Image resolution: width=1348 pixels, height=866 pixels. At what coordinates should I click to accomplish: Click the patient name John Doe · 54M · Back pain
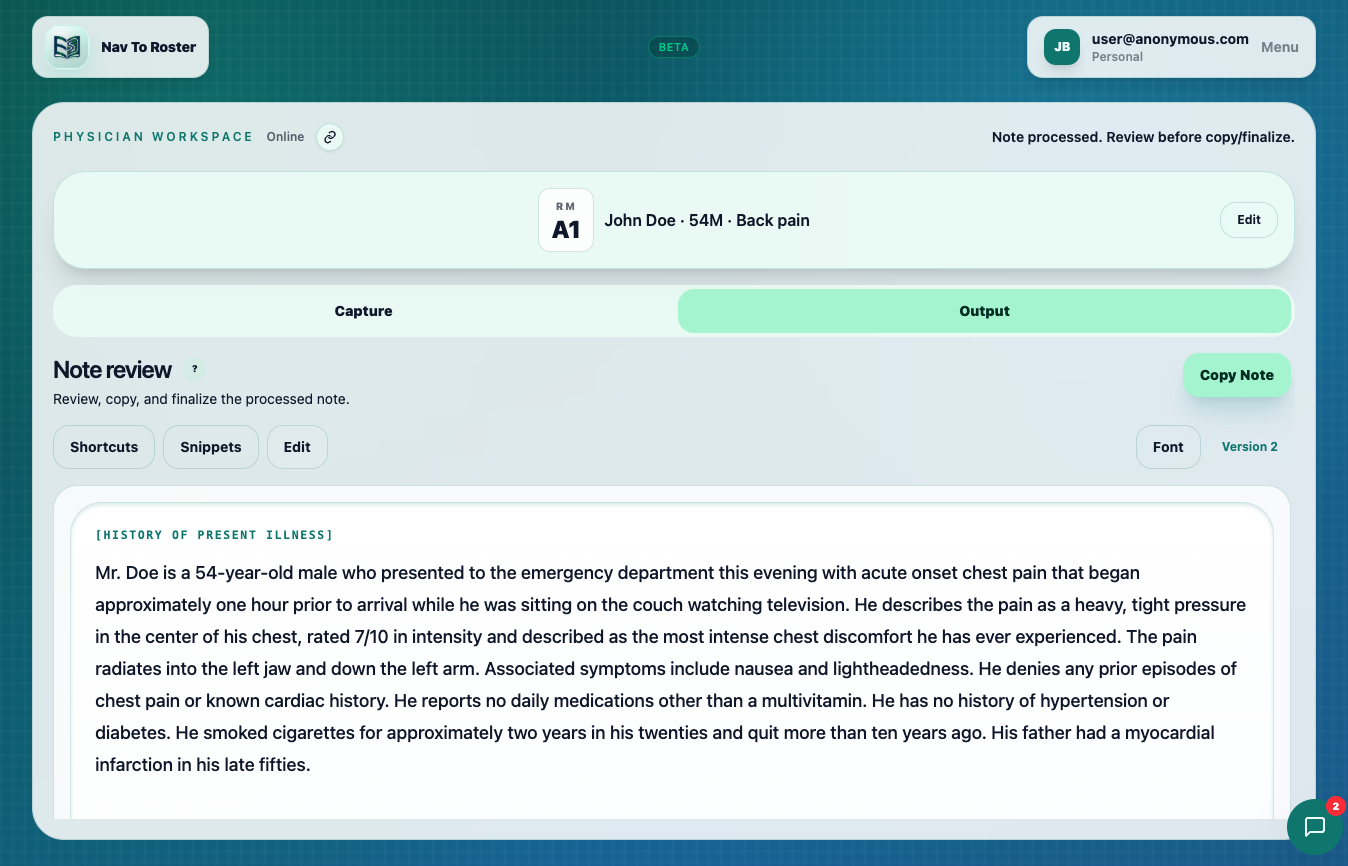tap(707, 220)
